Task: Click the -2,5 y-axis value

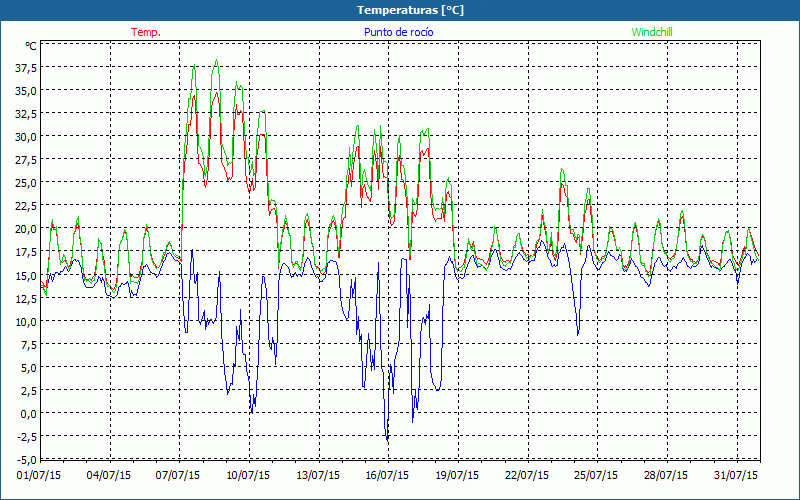Action: [x=27, y=436]
